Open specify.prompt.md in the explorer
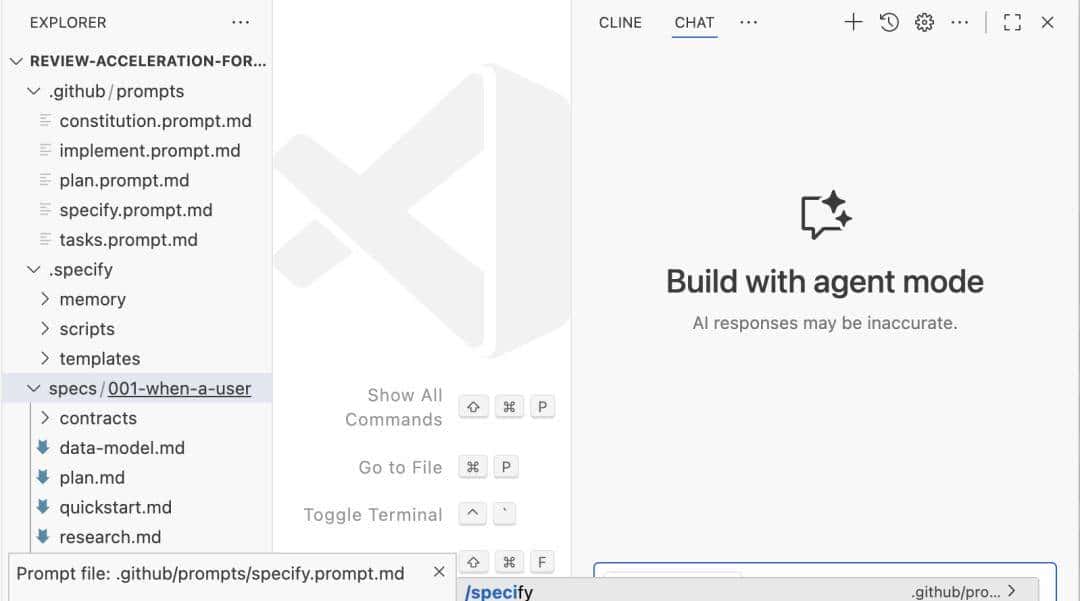The width and height of the screenshot is (1080, 601). (x=136, y=210)
